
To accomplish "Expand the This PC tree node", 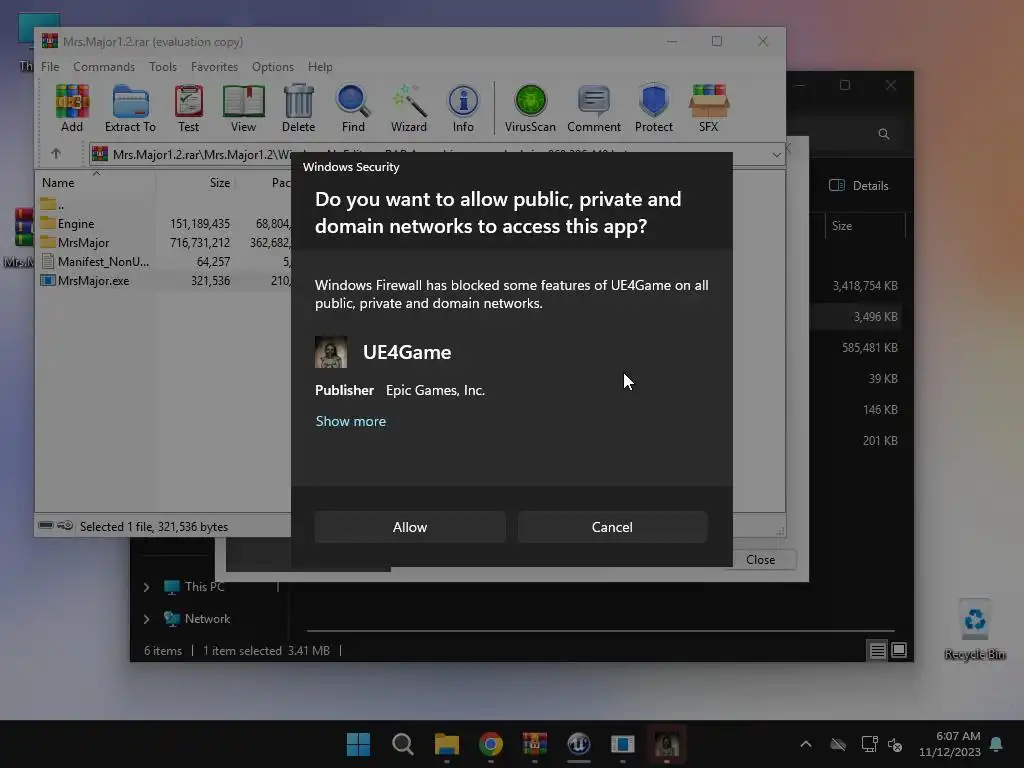I will click(x=146, y=587).
